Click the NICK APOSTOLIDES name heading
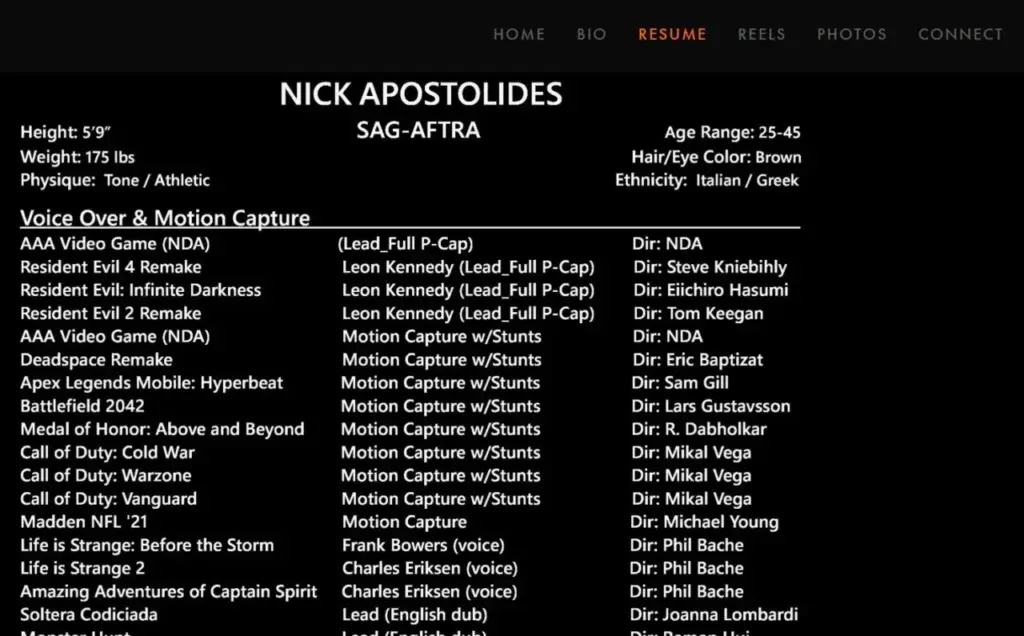The height and width of the screenshot is (636, 1024). [x=421, y=94]
